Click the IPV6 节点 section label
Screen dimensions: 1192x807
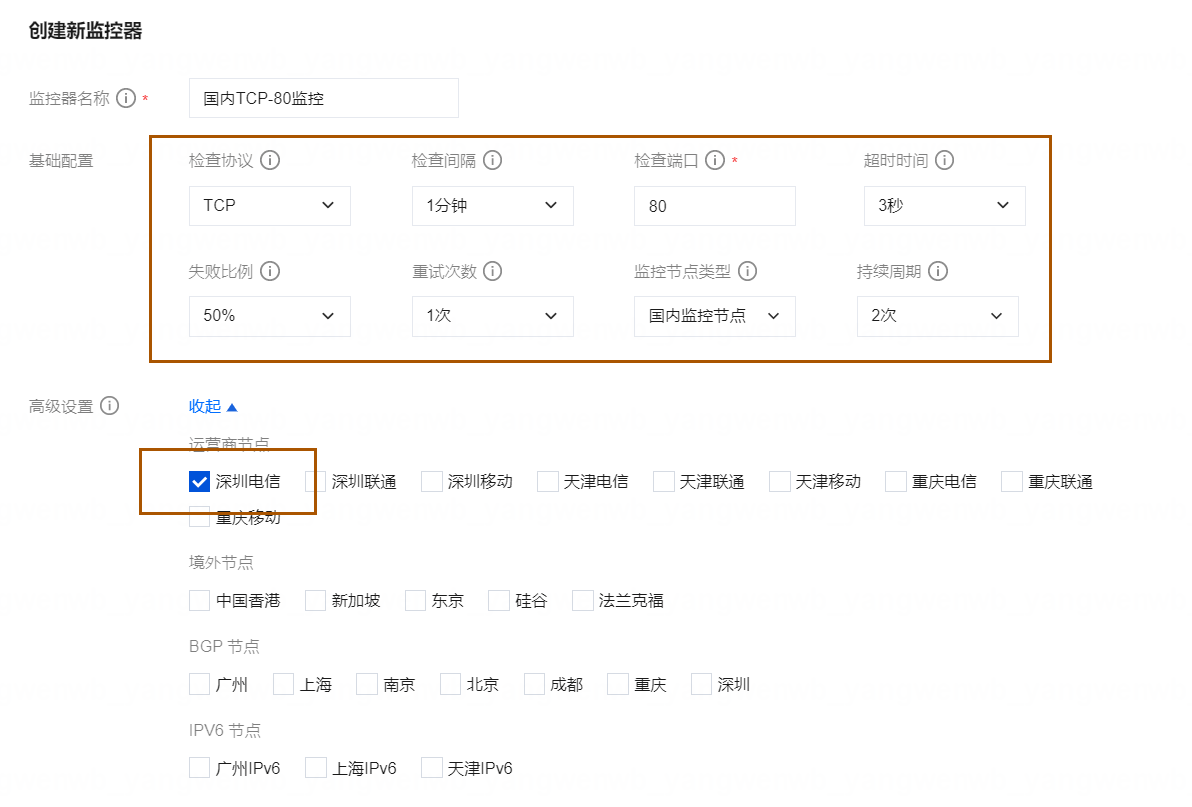click(x=225, y=730)
